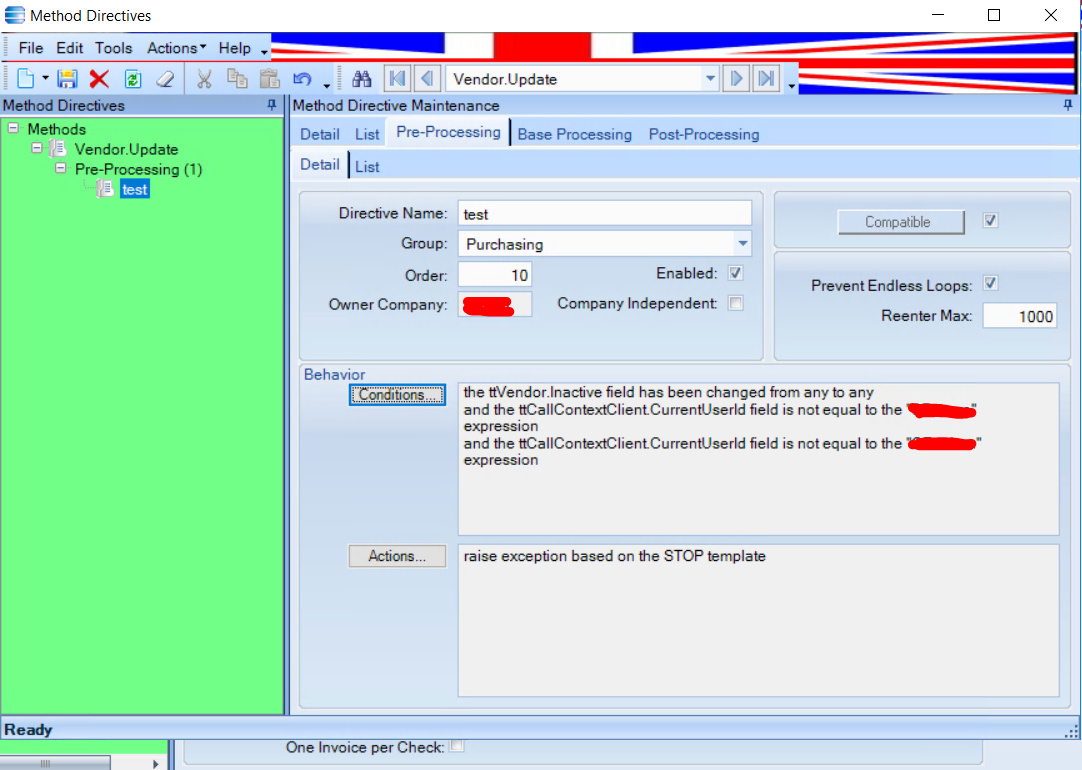This screenshot has width=1082, height=770.
Task: Toggle the Prevent Endless Loops checkbox
Action: pyautogui.click(x=990, y=284)
